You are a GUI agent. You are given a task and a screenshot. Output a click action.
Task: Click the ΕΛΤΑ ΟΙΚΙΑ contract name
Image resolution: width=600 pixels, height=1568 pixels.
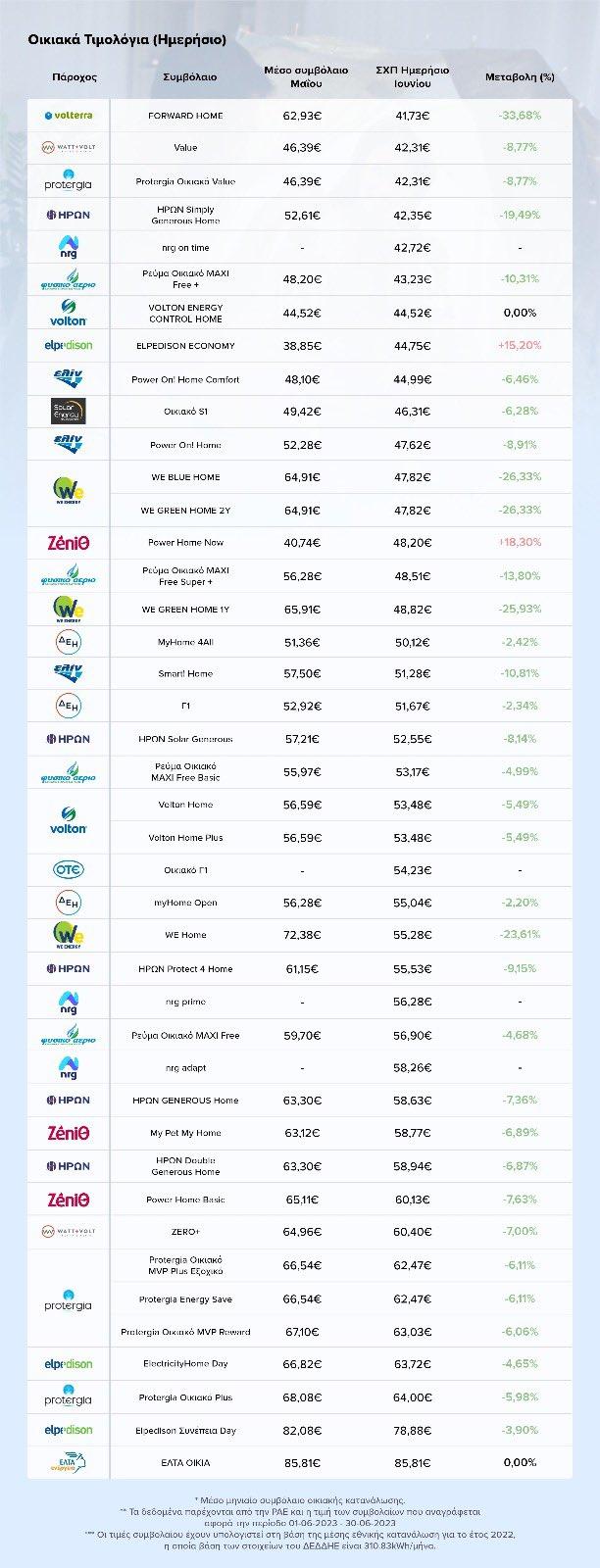(x=185, y=1463)
